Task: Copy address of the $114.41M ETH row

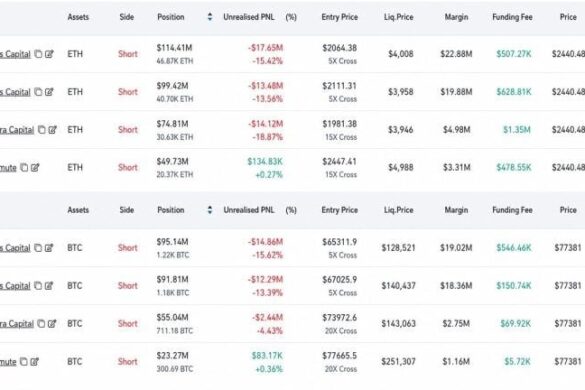Action: click(38, 54)
